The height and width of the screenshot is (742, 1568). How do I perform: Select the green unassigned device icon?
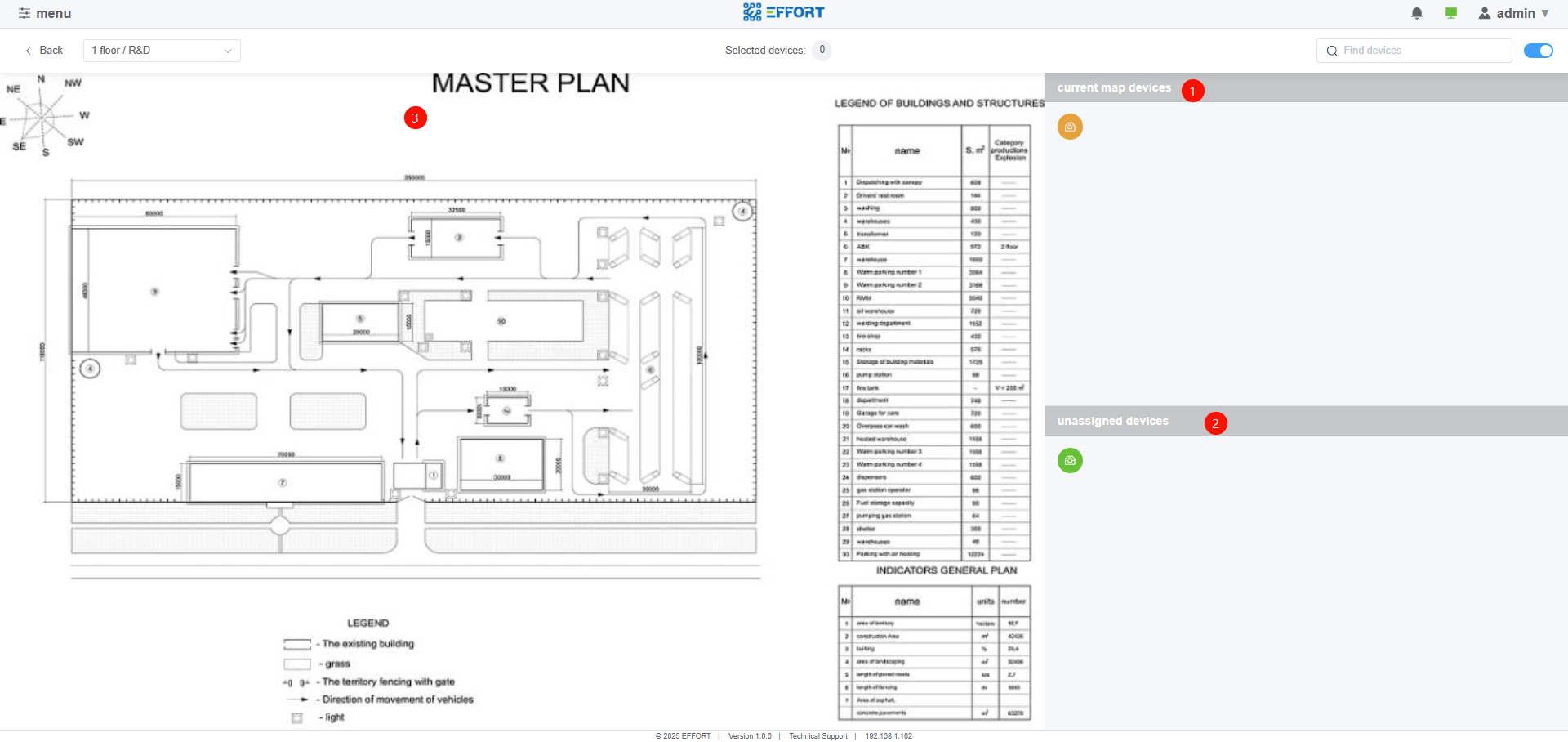coord(1070,460)
